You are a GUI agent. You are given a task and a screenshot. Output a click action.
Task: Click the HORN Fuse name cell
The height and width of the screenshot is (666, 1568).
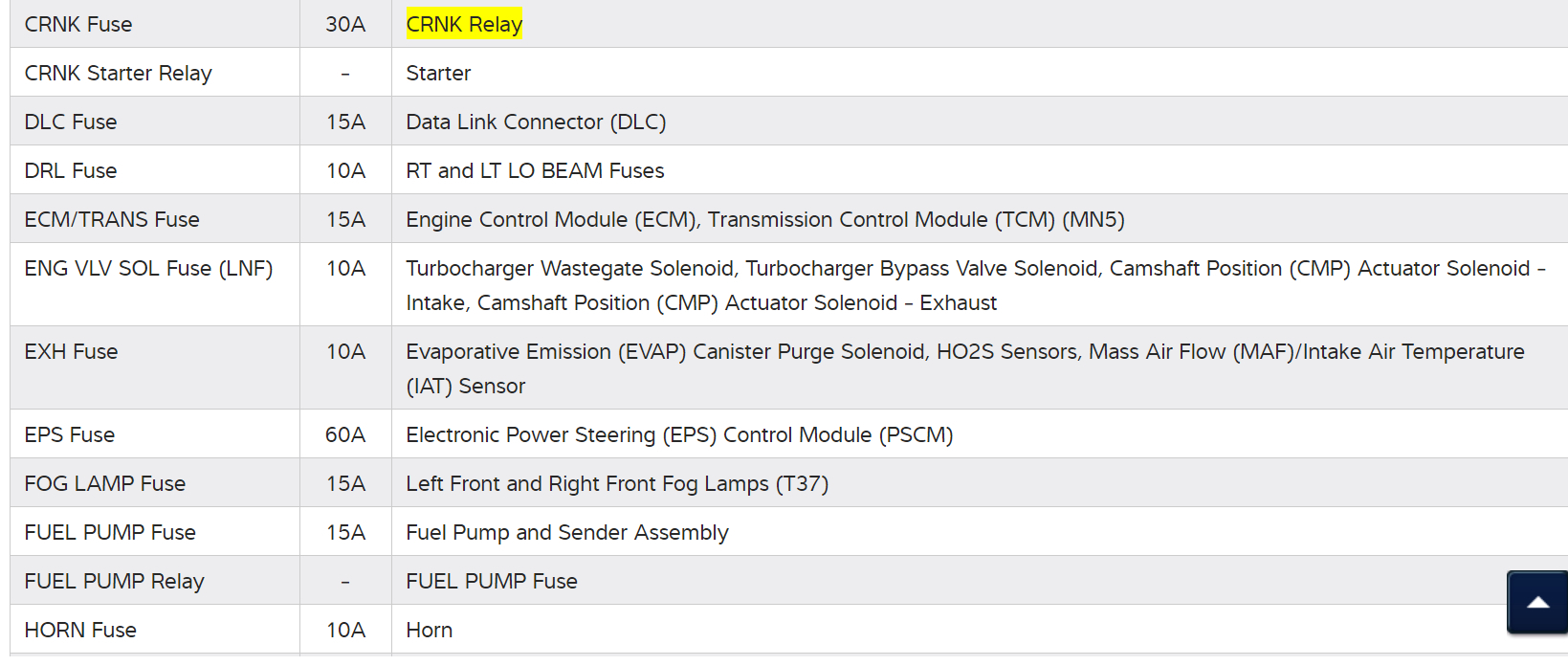pos(80,631)
